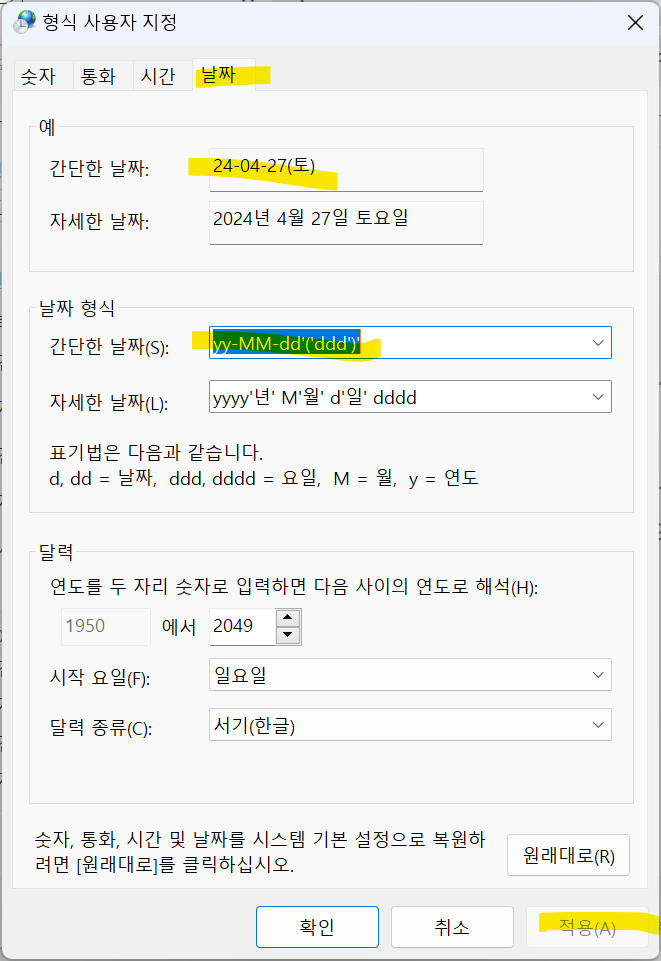The width and height of the screenshot is (661, 961).
Task: Click the notation legend line d, dd = 날짜
Action: [x=263, y=478]
